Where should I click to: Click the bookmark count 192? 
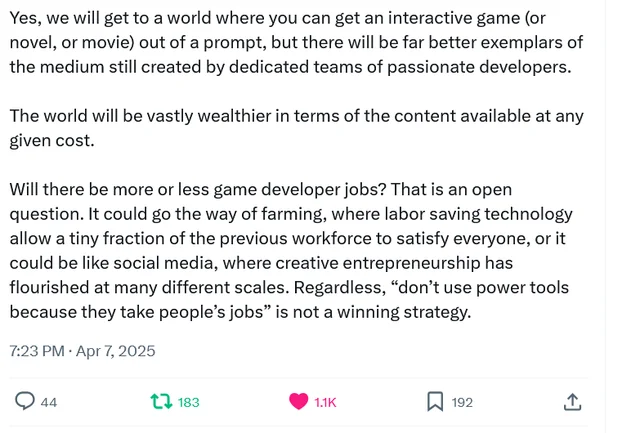click(462, 402)
